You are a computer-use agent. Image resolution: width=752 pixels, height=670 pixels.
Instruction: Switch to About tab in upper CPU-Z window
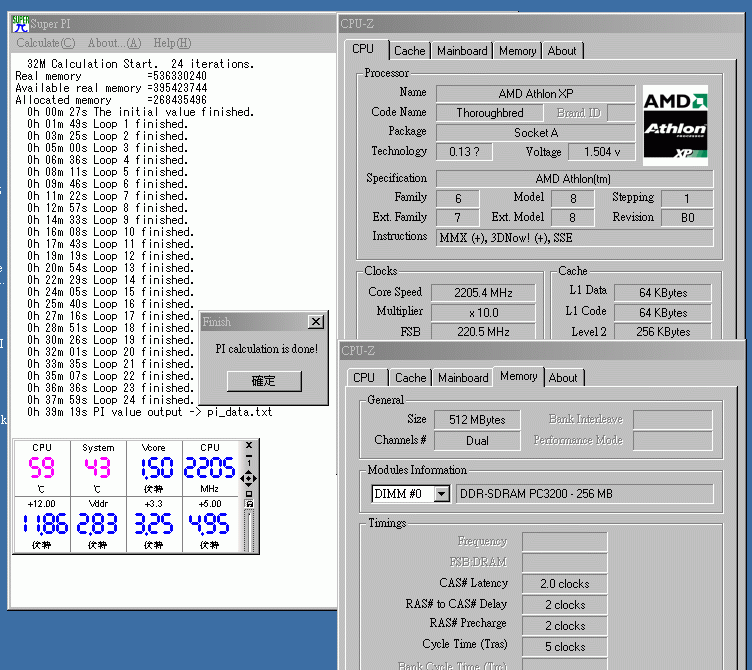coord(562,51)
